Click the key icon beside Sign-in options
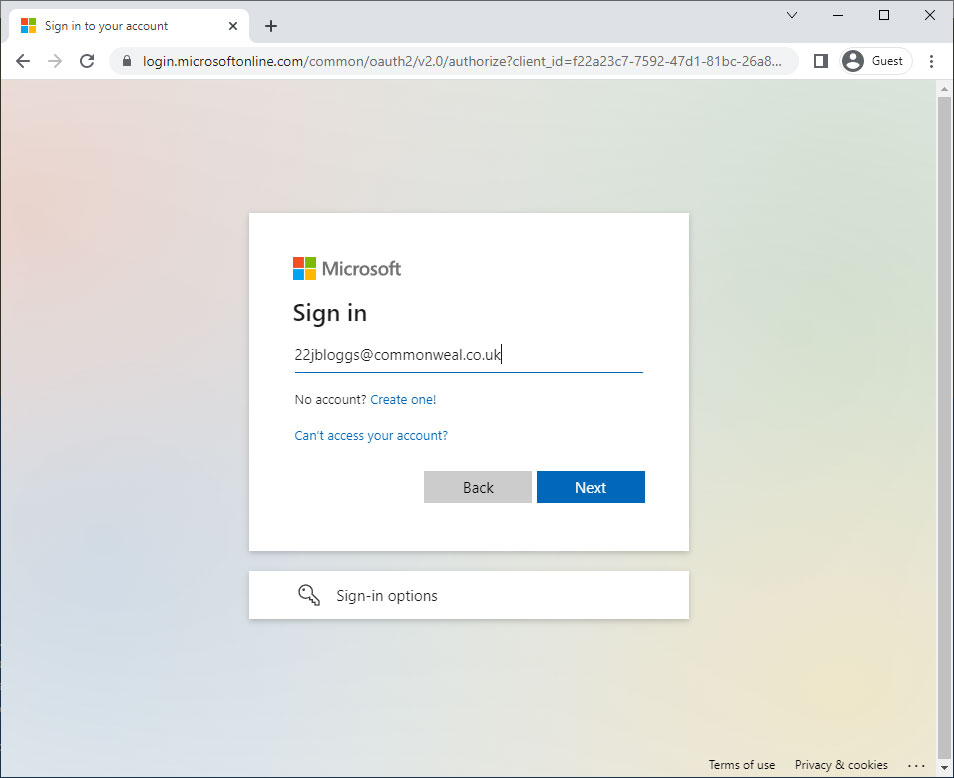 [x=309, y=594]
